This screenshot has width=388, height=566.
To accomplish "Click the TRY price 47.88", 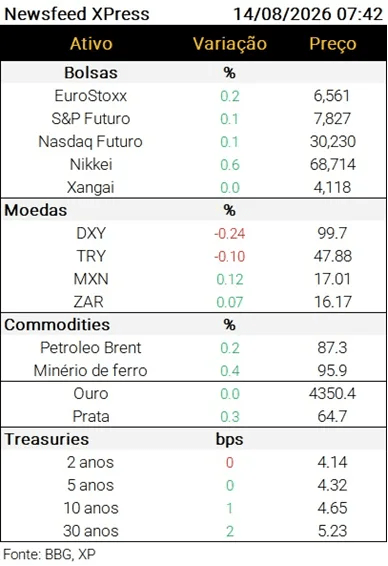I will click(332, 256).
